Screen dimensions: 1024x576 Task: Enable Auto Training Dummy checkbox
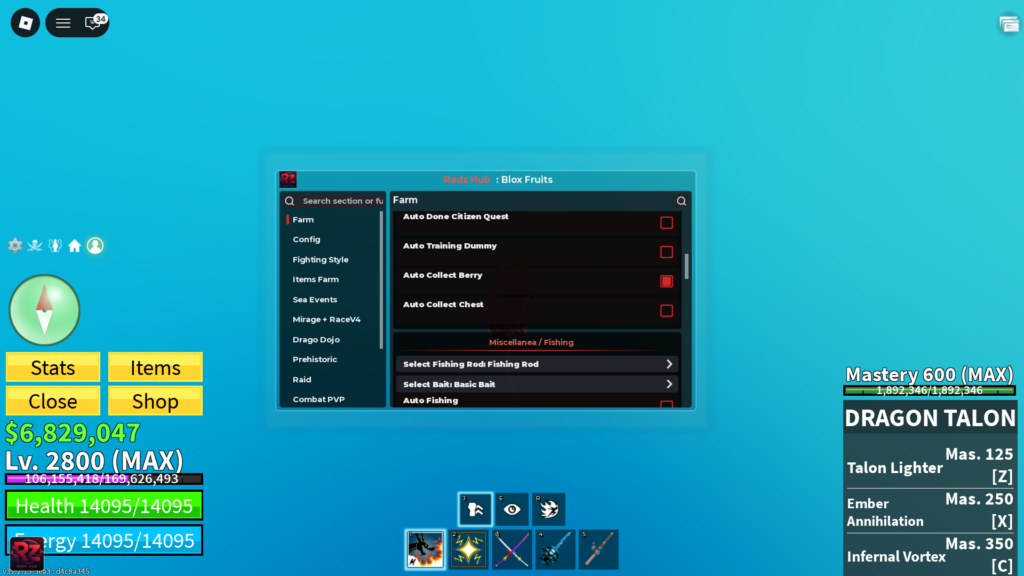coord(666,252)
